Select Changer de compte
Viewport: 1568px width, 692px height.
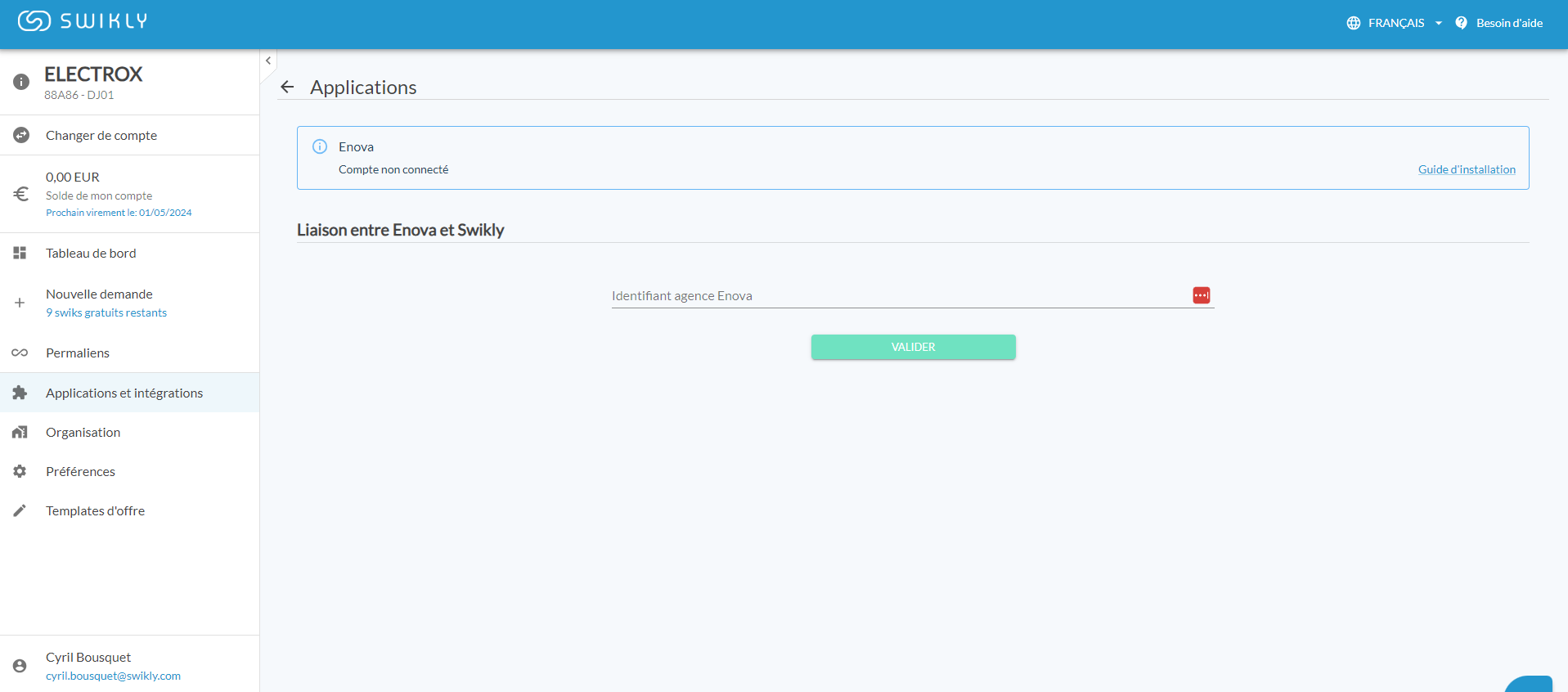tap(101, 135)
